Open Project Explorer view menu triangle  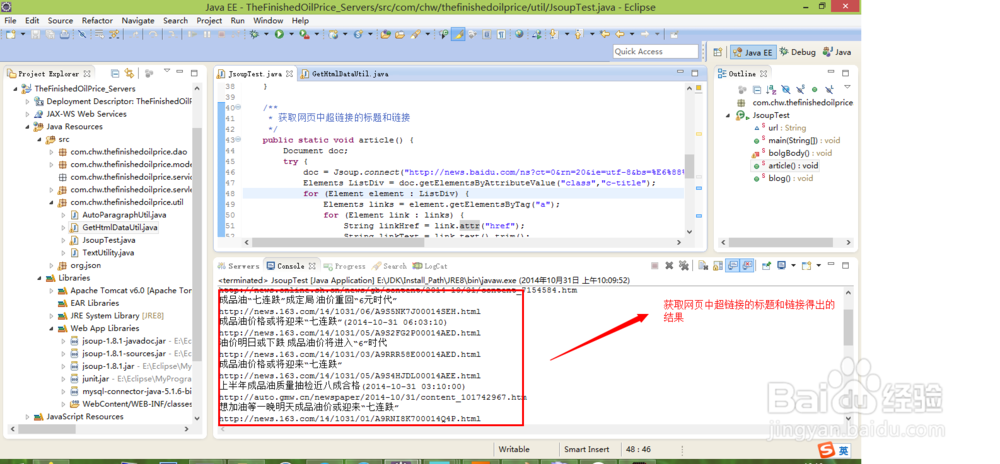pyautogui.click(x=167, y=70)
